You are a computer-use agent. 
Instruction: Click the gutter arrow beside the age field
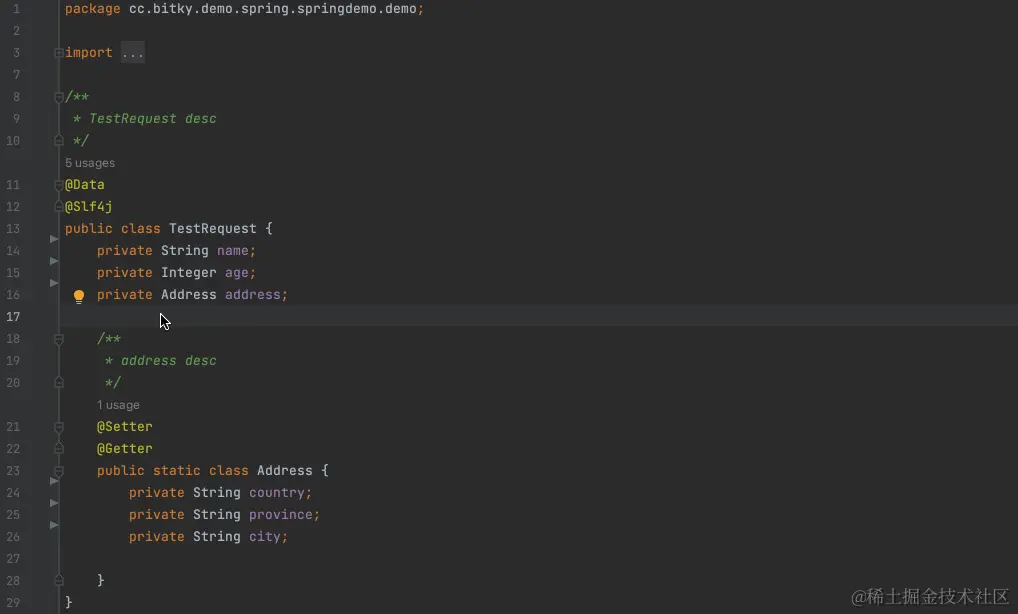pos(54,261)
